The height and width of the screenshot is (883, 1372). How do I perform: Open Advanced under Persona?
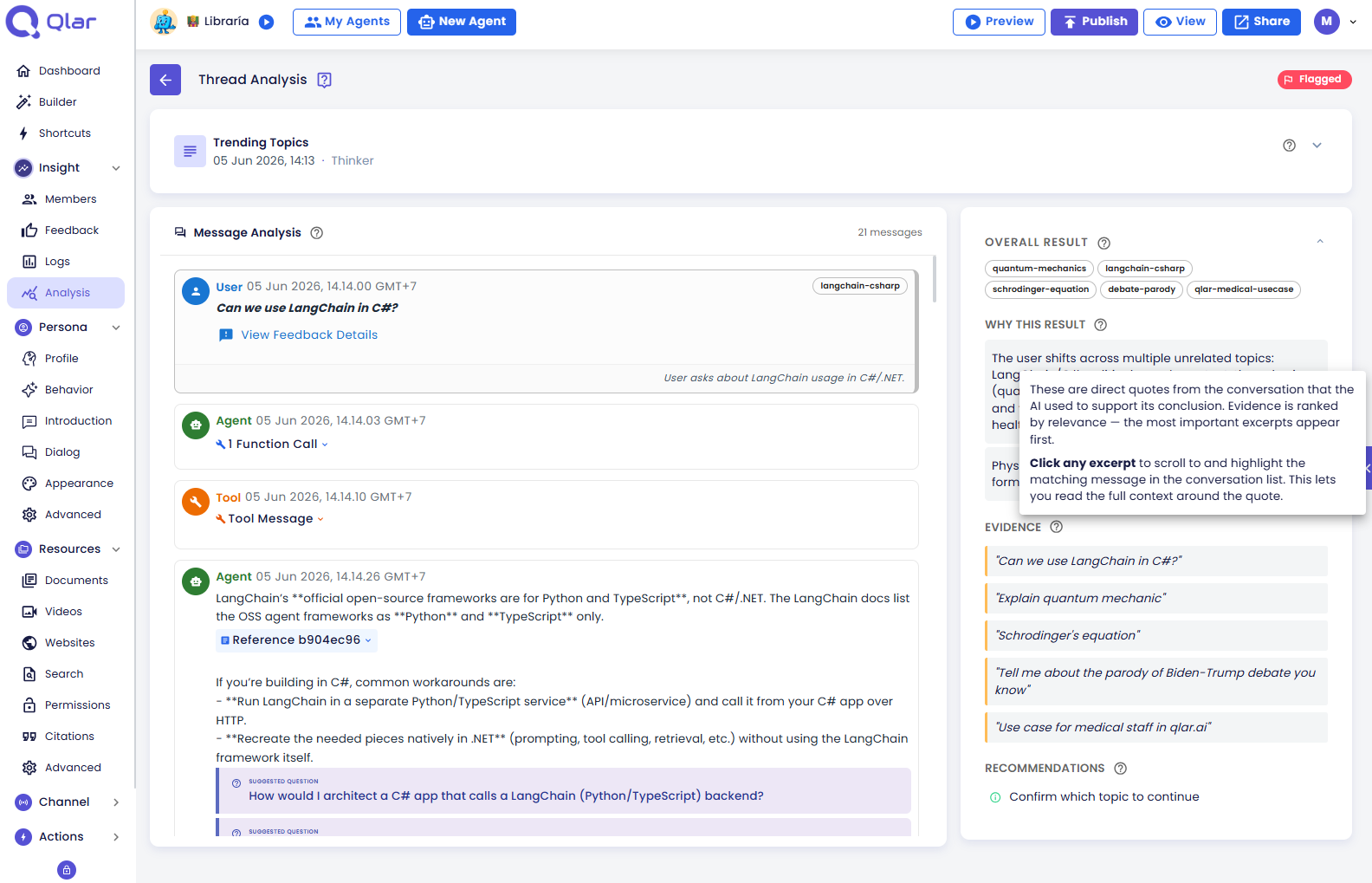click(66, 515)
